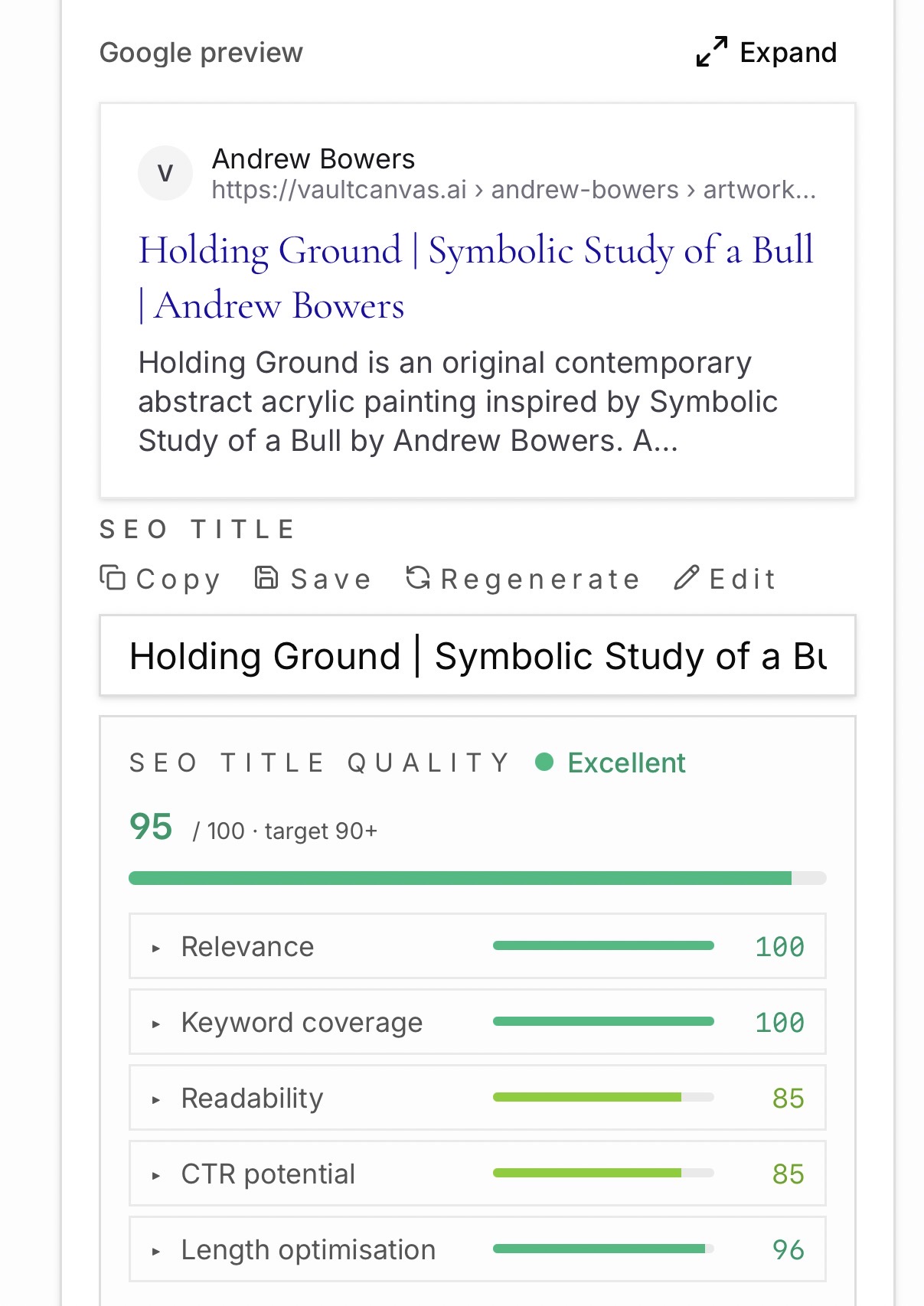Click the Save button label

(331, 580)
